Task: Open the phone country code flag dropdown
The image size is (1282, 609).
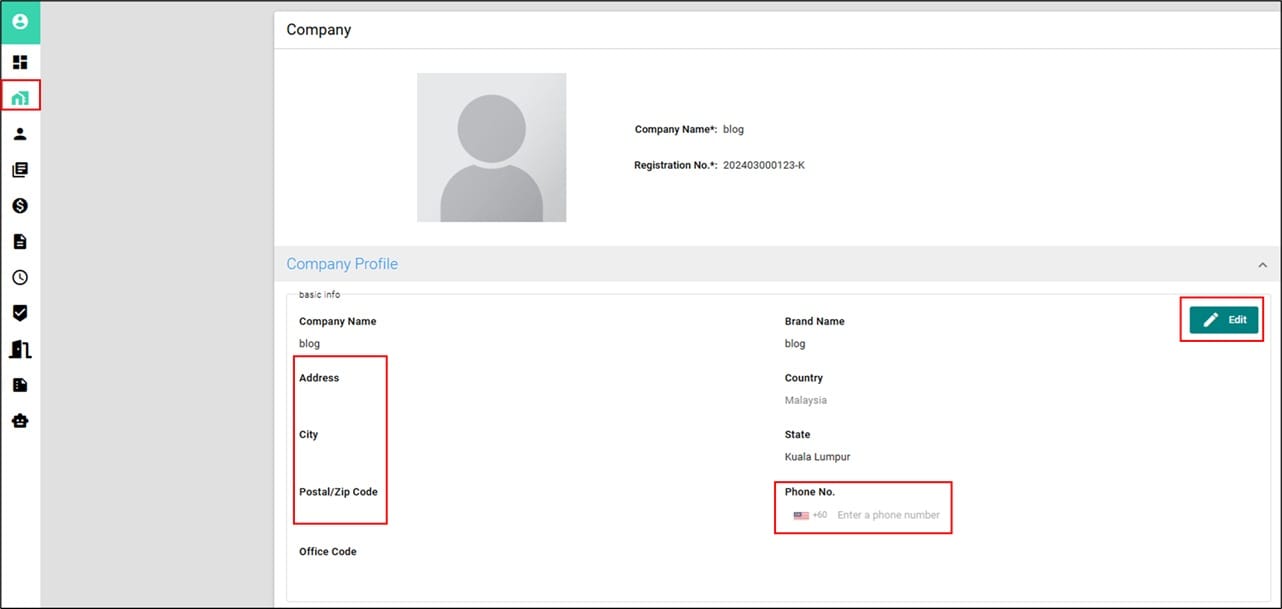Action: coord(809,516)
